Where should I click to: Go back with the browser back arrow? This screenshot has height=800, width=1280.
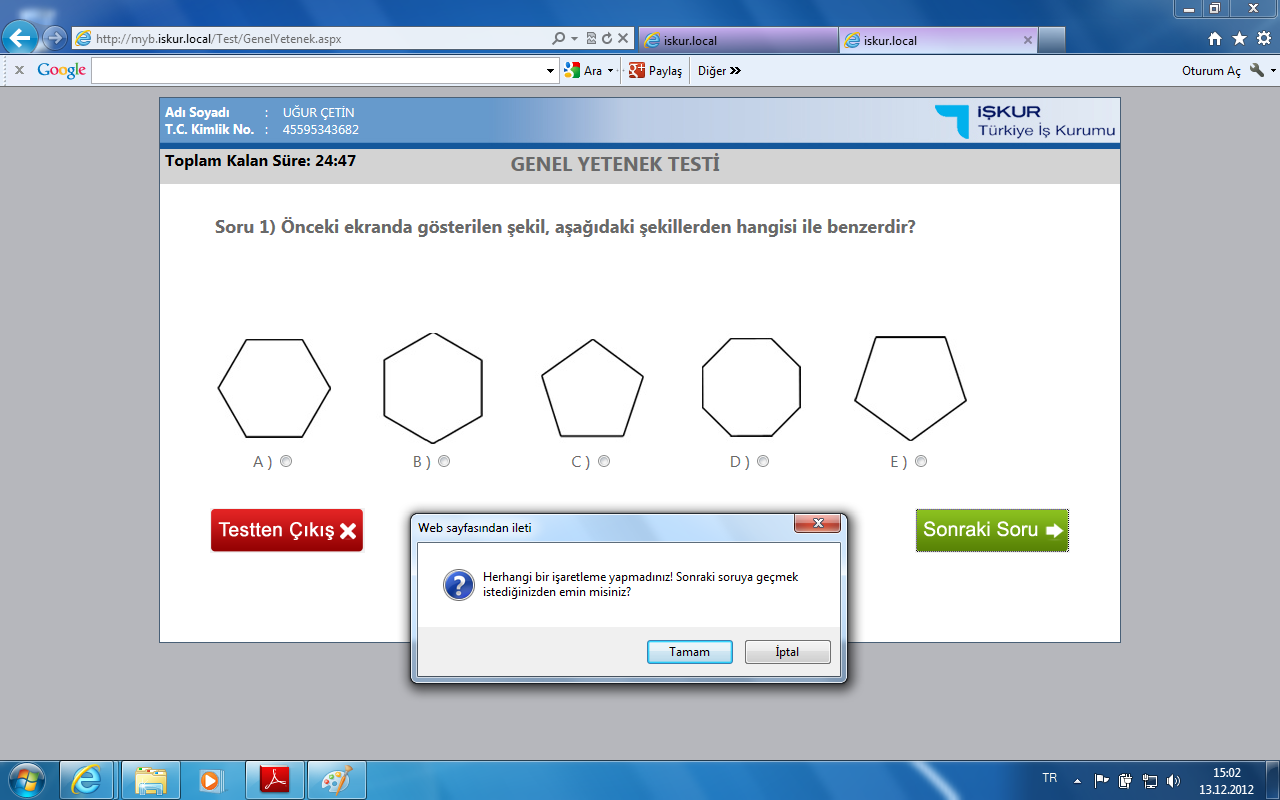21,39
